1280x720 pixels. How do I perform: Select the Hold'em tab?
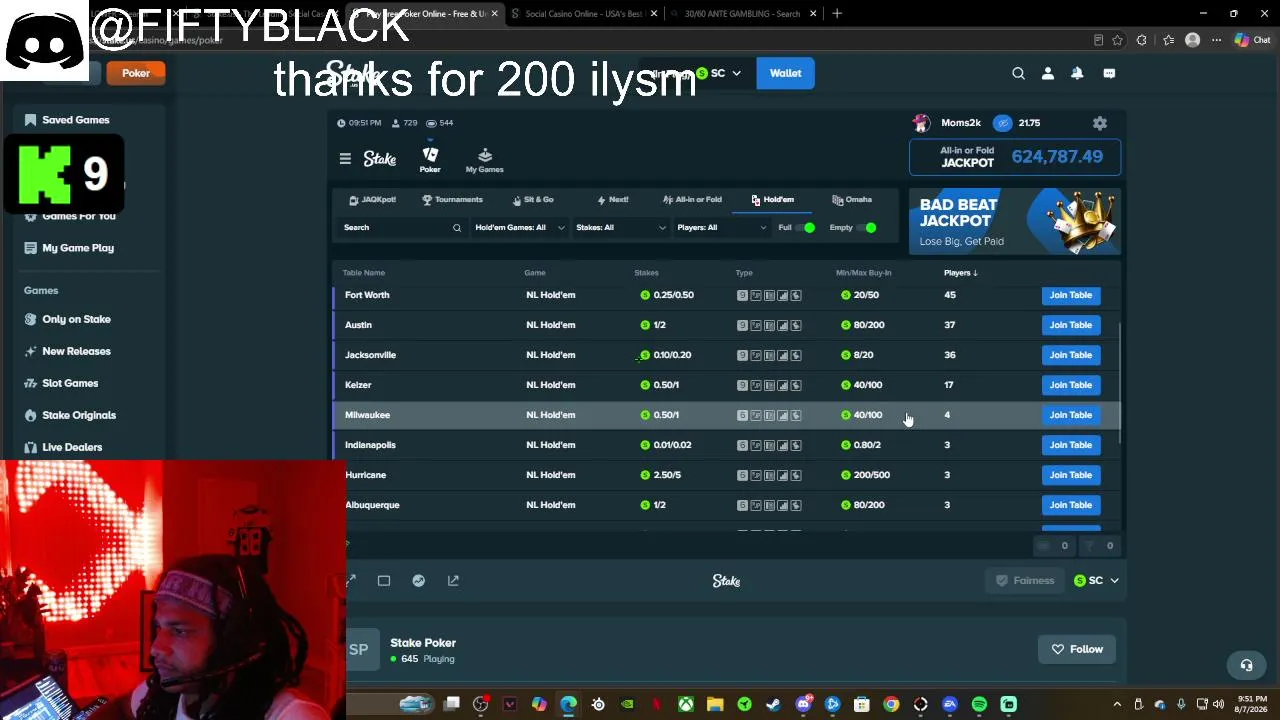772,200
